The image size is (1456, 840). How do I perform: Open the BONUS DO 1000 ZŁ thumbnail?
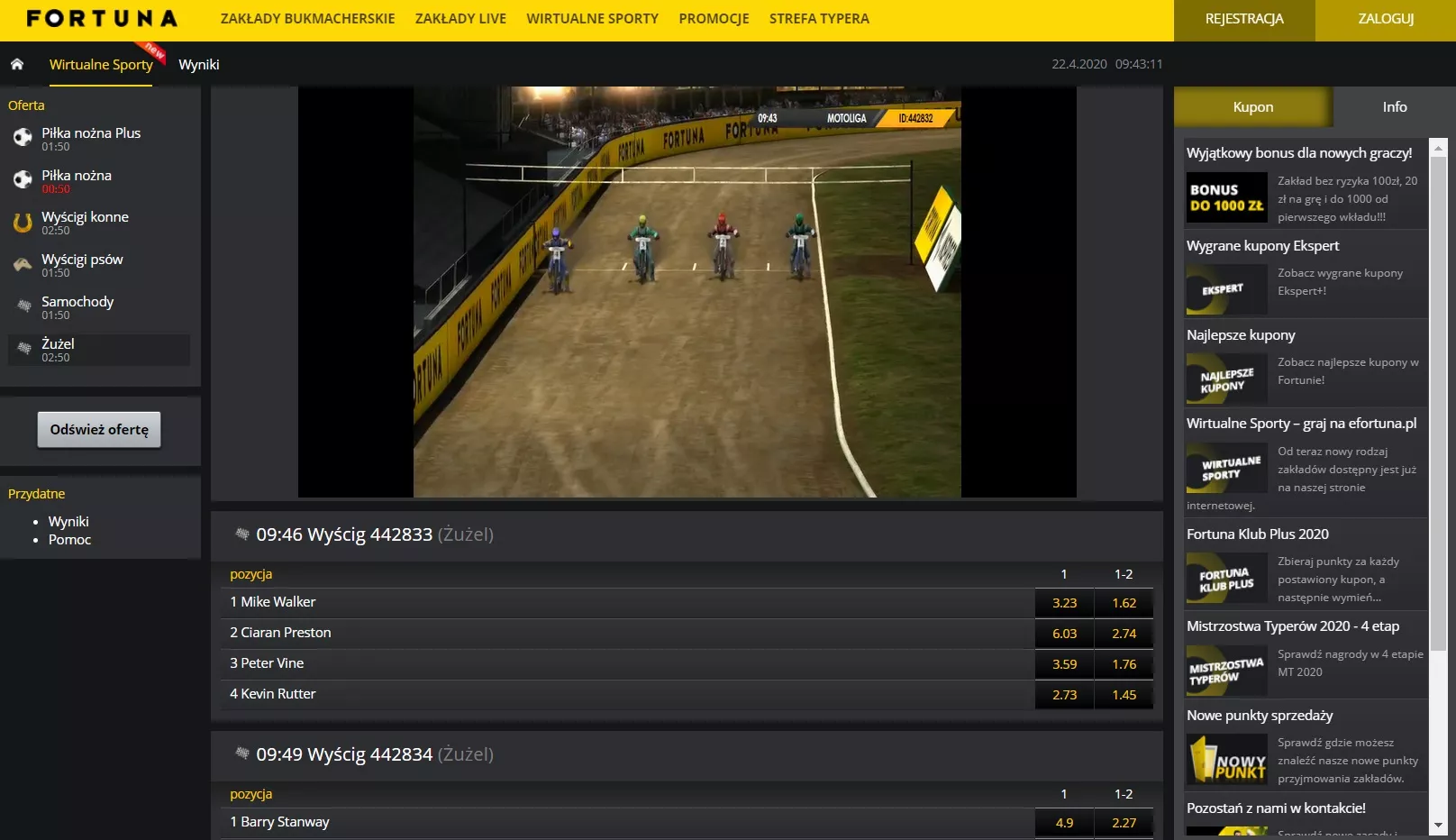click(1226, 198)
